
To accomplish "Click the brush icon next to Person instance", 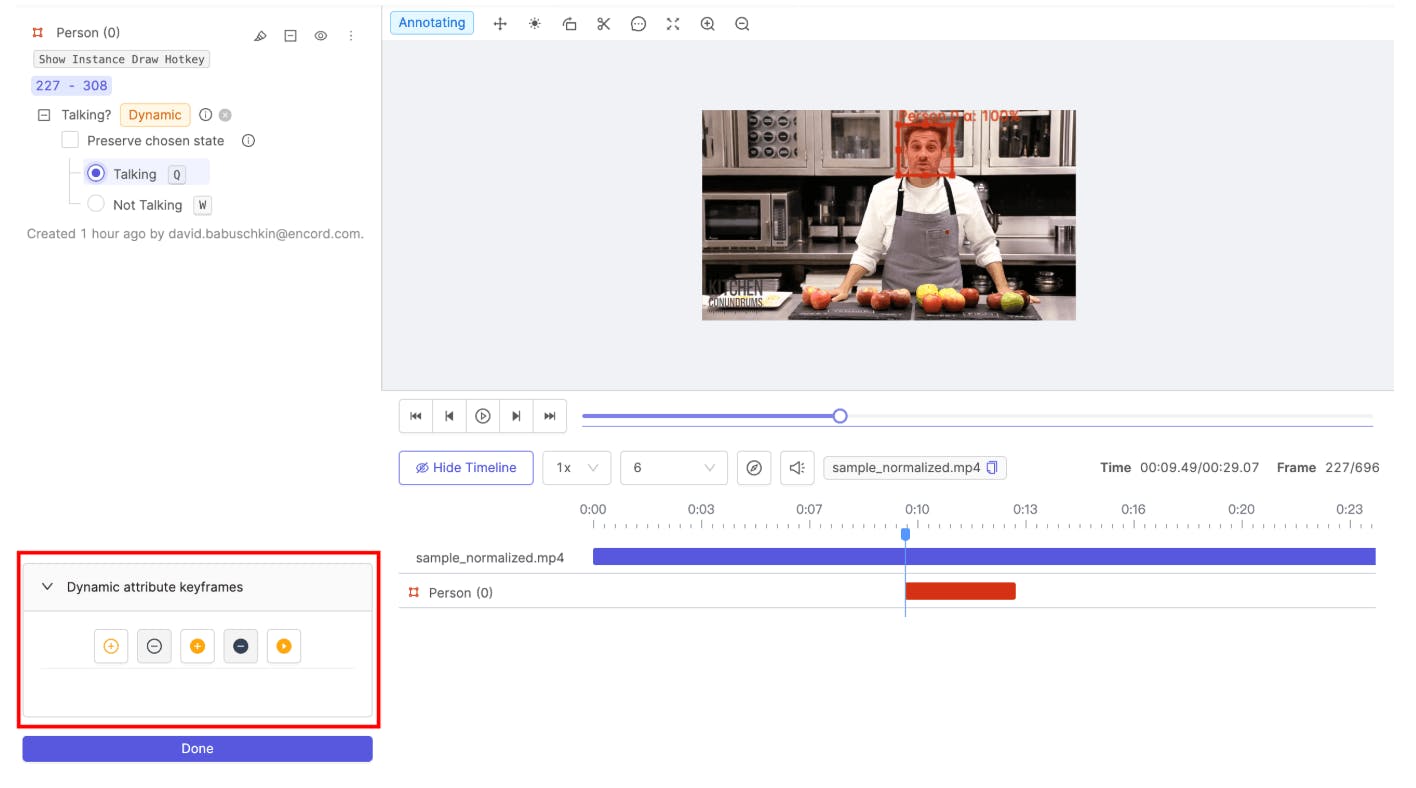I will click(x=260, y=35).
